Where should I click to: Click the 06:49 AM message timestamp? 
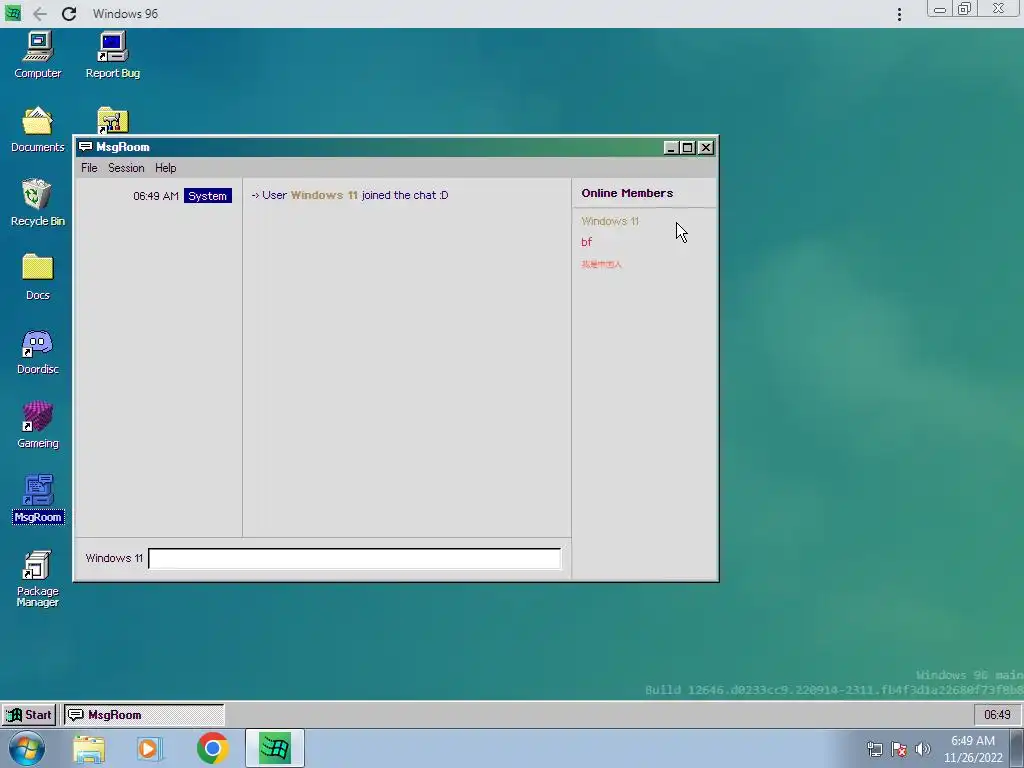155,196
